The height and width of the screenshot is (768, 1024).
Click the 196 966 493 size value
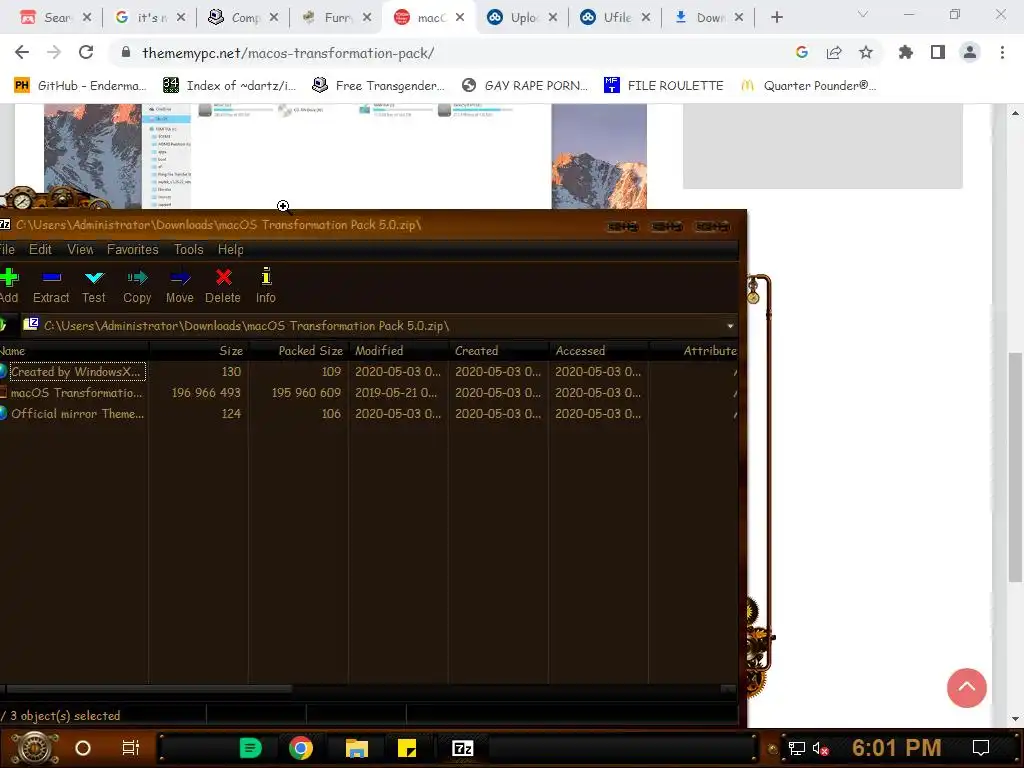pyautogui.click(x=206, y=392)
